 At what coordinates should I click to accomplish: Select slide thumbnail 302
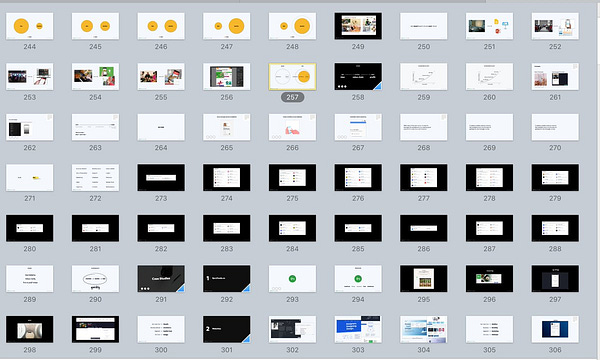coord(292,329)
